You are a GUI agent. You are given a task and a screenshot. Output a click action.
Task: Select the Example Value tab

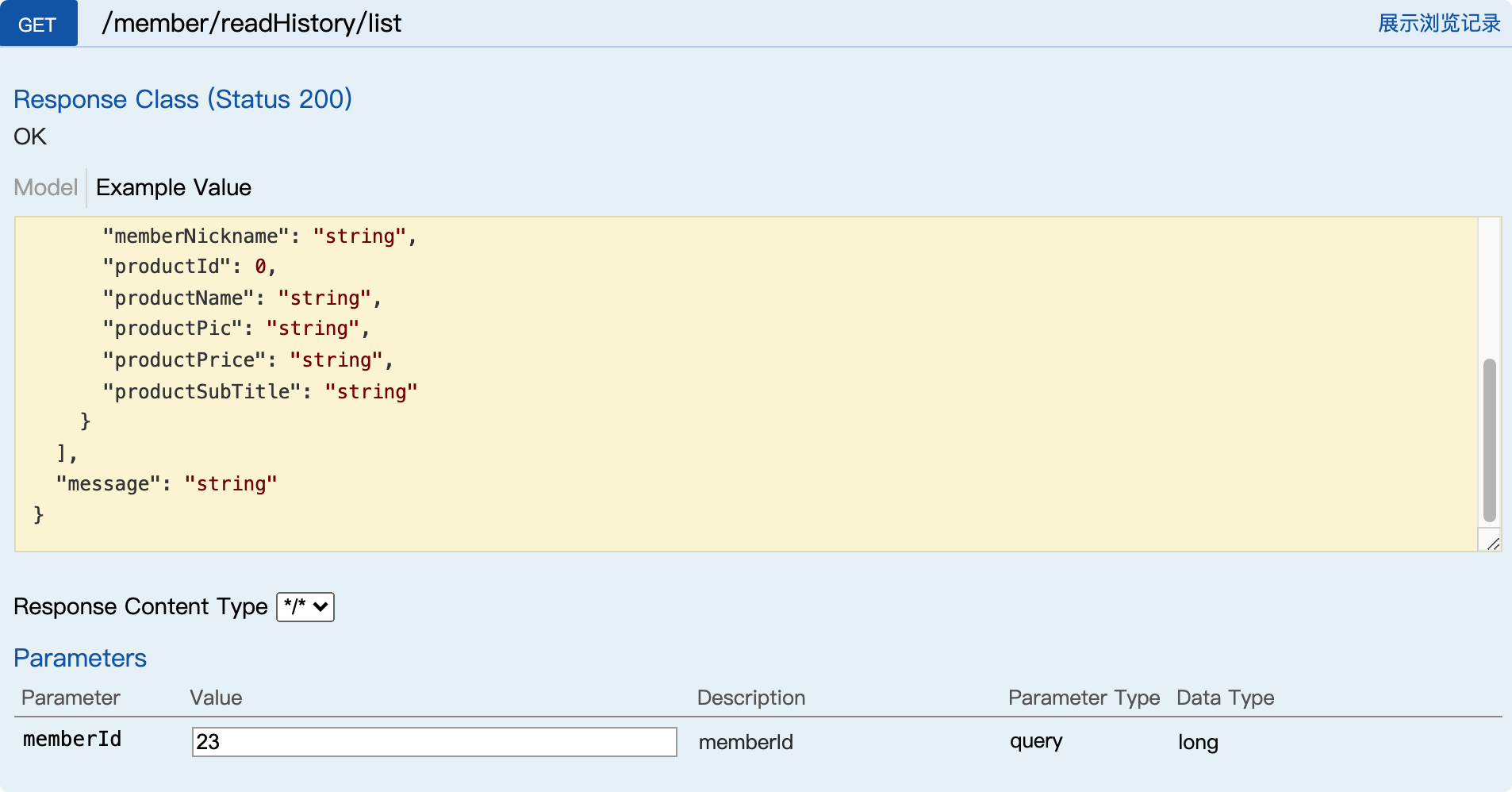click(x=174, y=187)
